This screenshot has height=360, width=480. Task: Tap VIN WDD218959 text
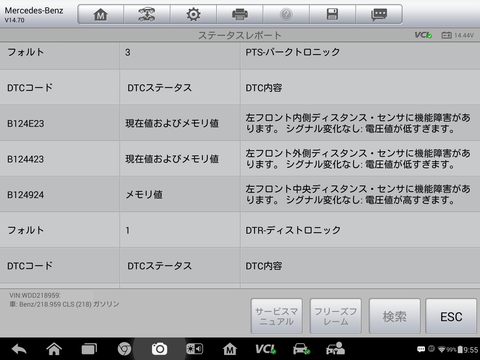[35, 295]
